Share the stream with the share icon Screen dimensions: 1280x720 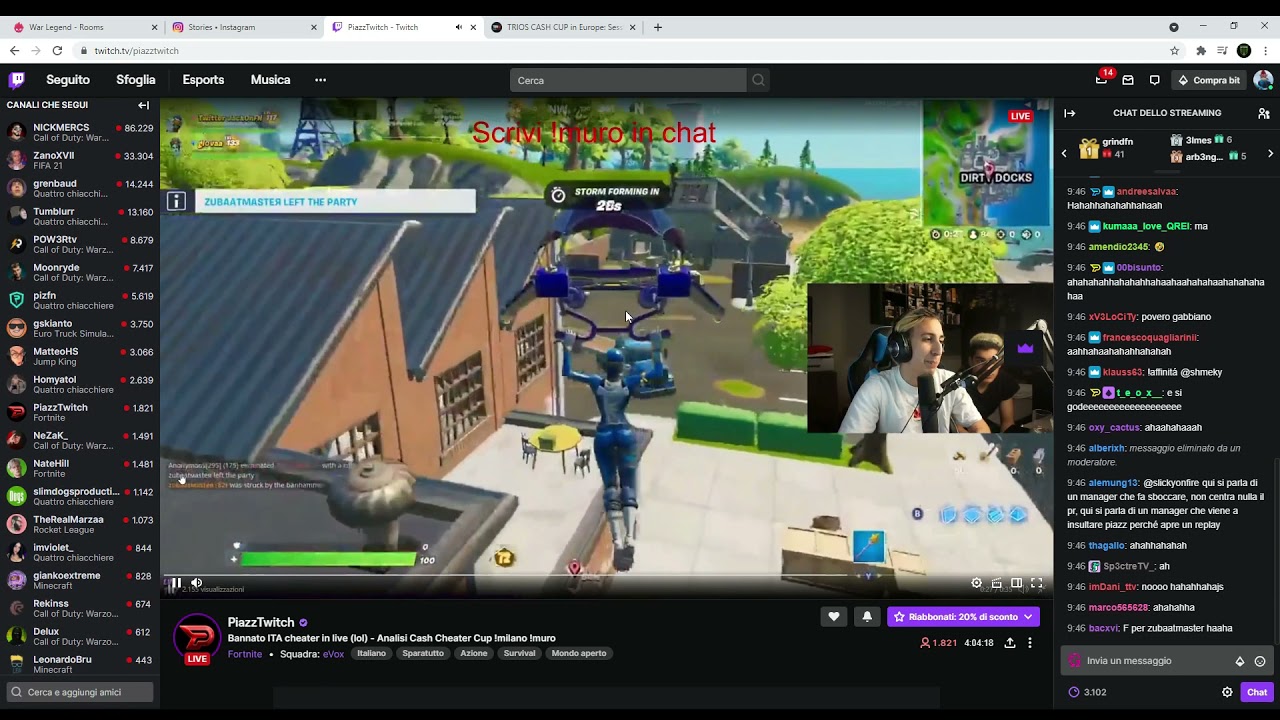[x=1010, y=643]
